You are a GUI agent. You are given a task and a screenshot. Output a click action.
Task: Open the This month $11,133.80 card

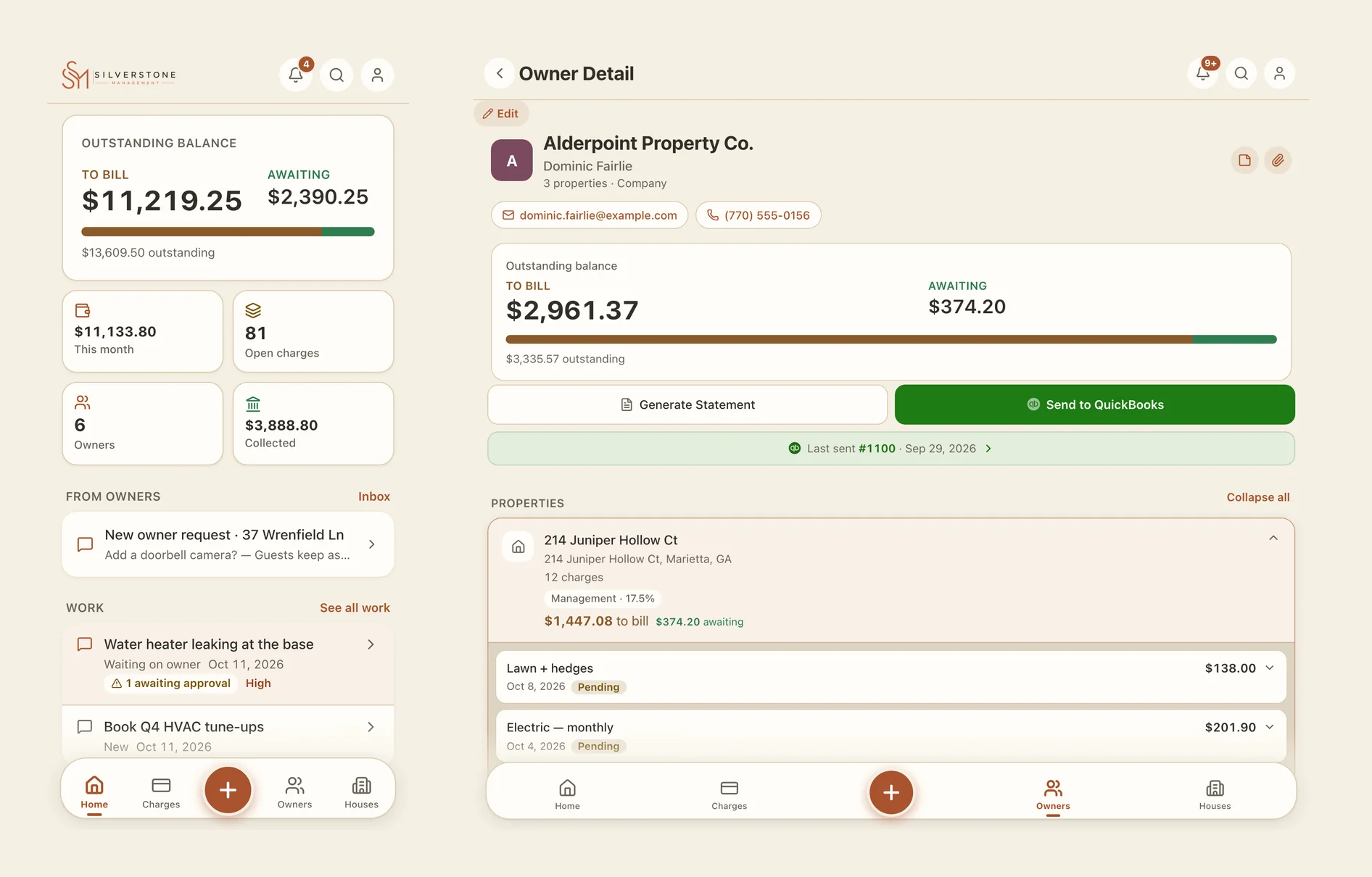(x=143, y=331)
